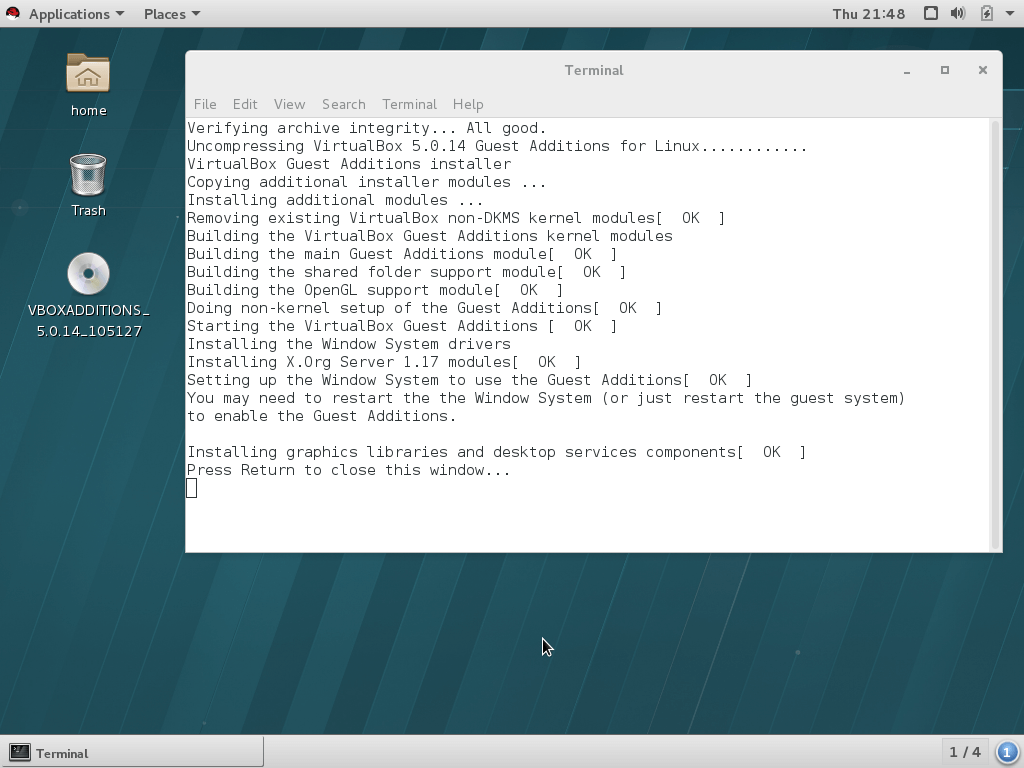Minimize the Terminal window
The width and height of the screenshot is (1024, 768).
coord(907,71)
